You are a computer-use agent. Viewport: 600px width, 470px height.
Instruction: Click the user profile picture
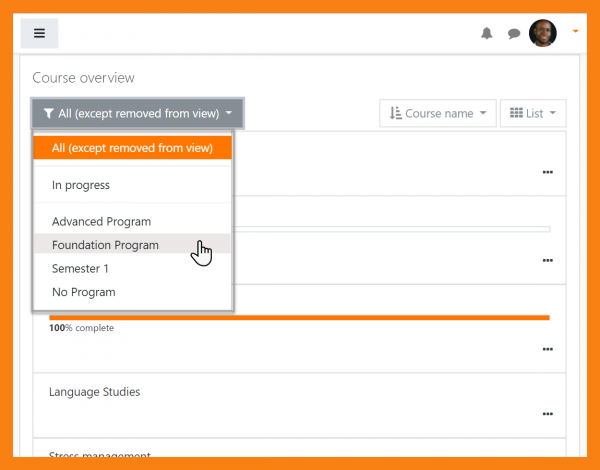[543, 33]
